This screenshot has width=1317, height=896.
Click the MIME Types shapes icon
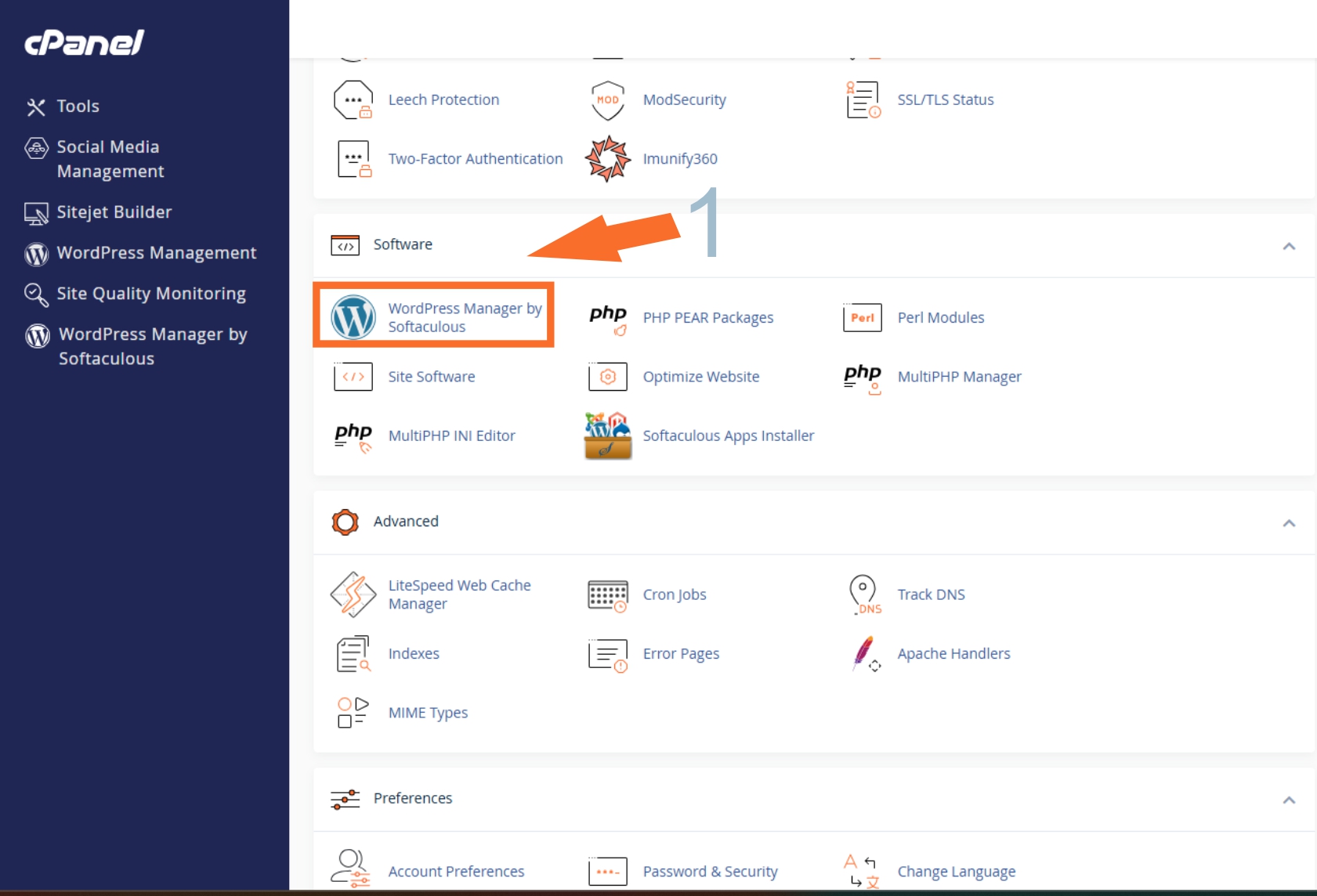353,713
